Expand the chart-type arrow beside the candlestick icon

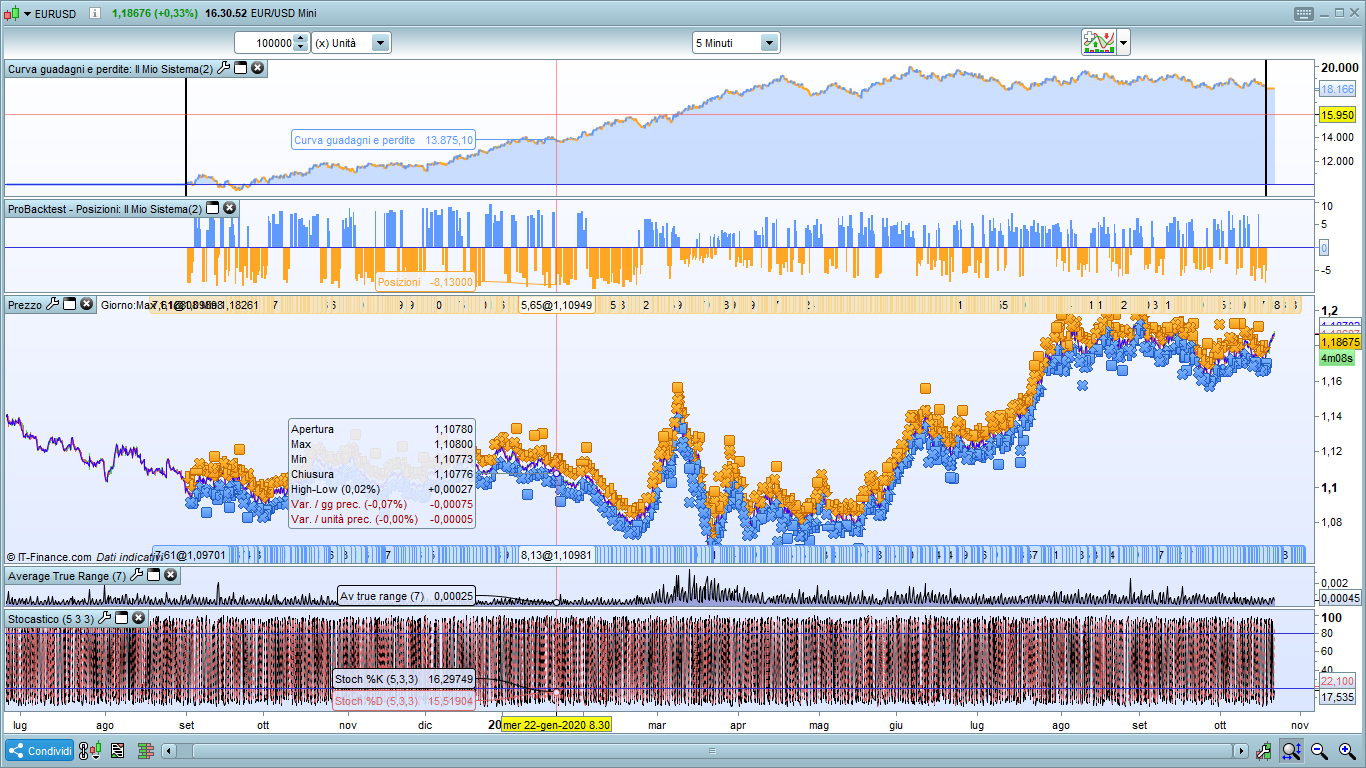point(26,14)
